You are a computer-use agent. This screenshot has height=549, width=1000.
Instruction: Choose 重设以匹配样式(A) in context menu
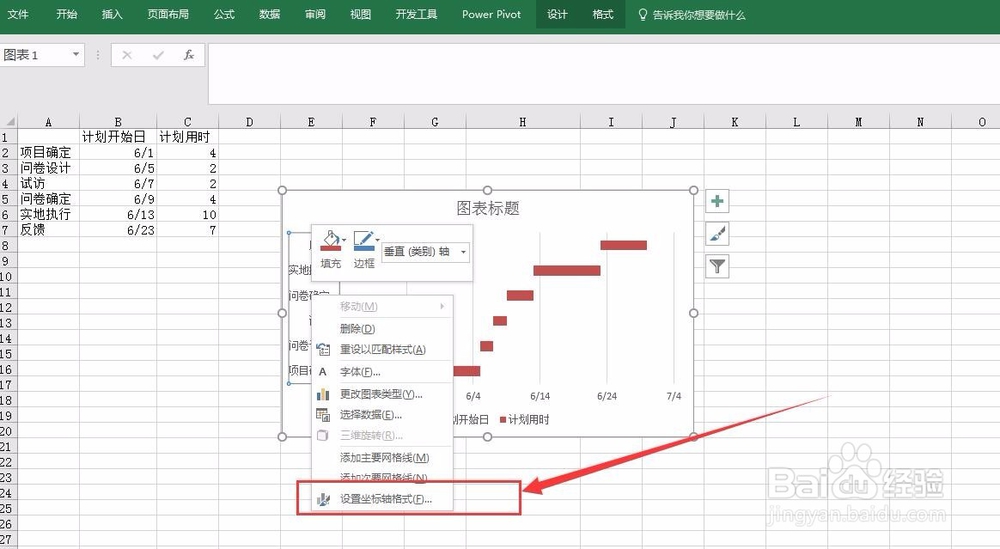tap(382, 349)
